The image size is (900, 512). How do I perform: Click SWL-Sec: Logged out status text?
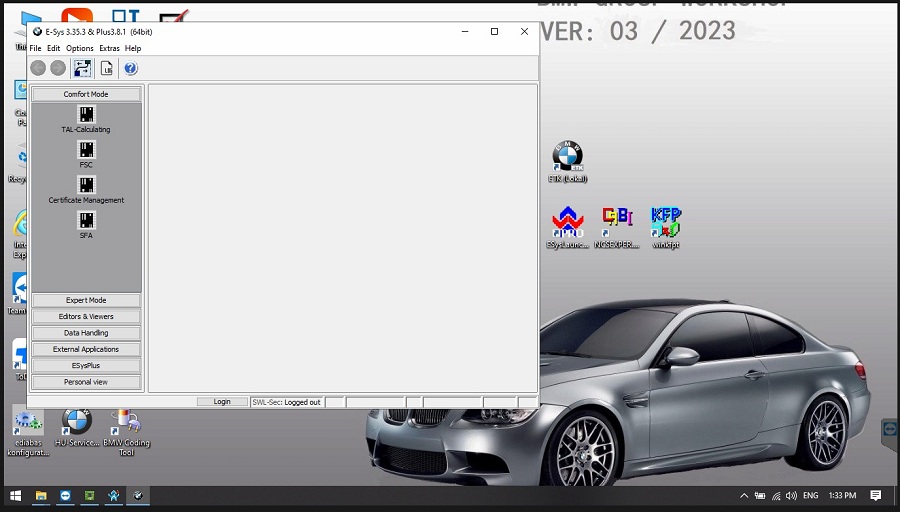coord(286,402)
